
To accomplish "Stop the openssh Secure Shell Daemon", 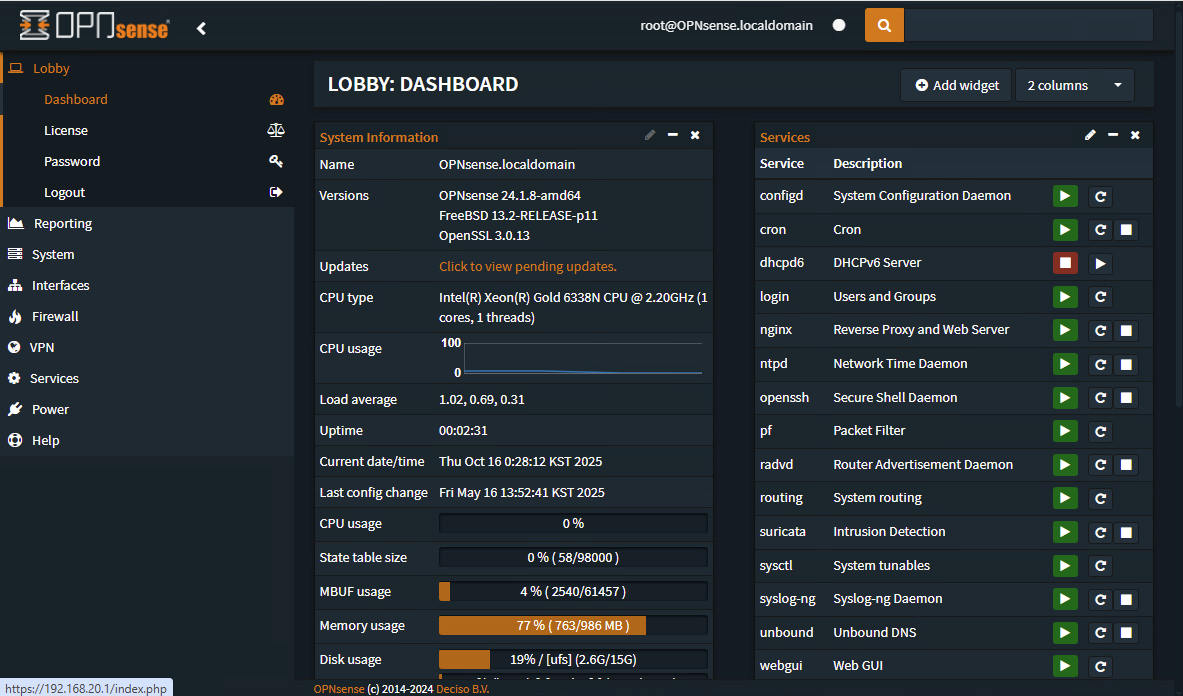I will coord(1126,397).
